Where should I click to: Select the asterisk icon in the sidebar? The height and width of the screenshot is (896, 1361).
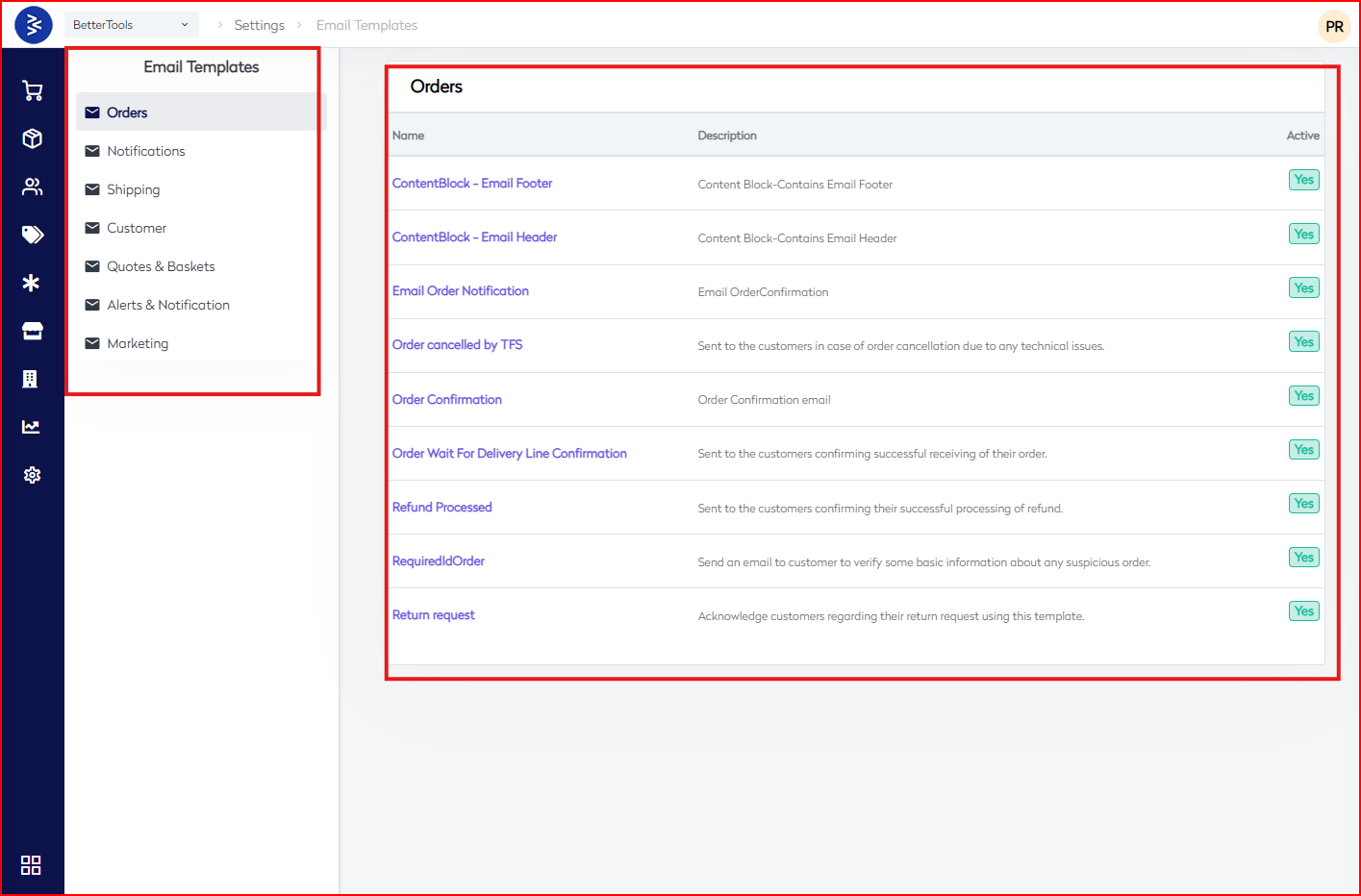(32, 283)
